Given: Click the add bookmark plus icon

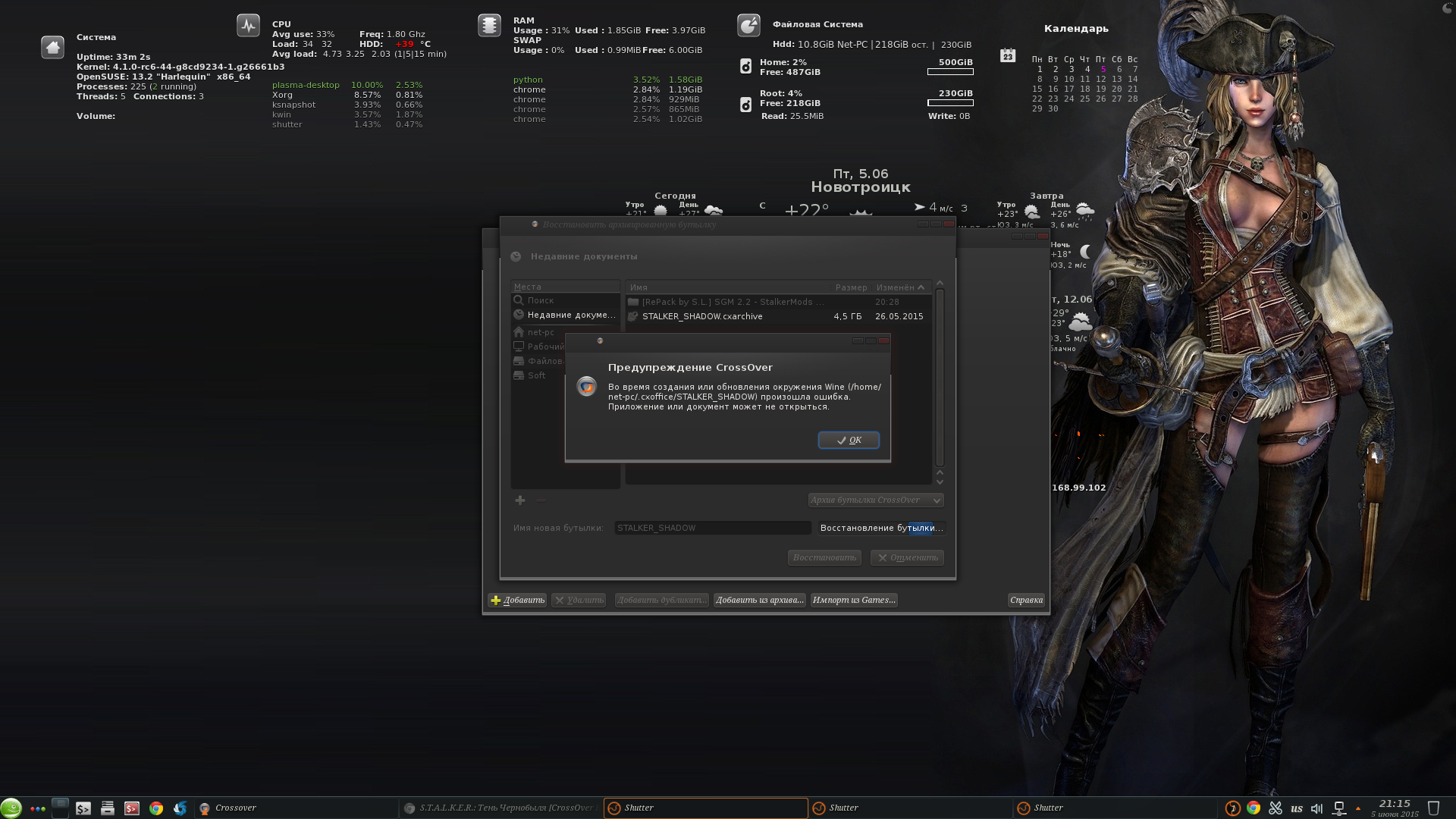Looking at the screenshot, I should click(520, 500).
